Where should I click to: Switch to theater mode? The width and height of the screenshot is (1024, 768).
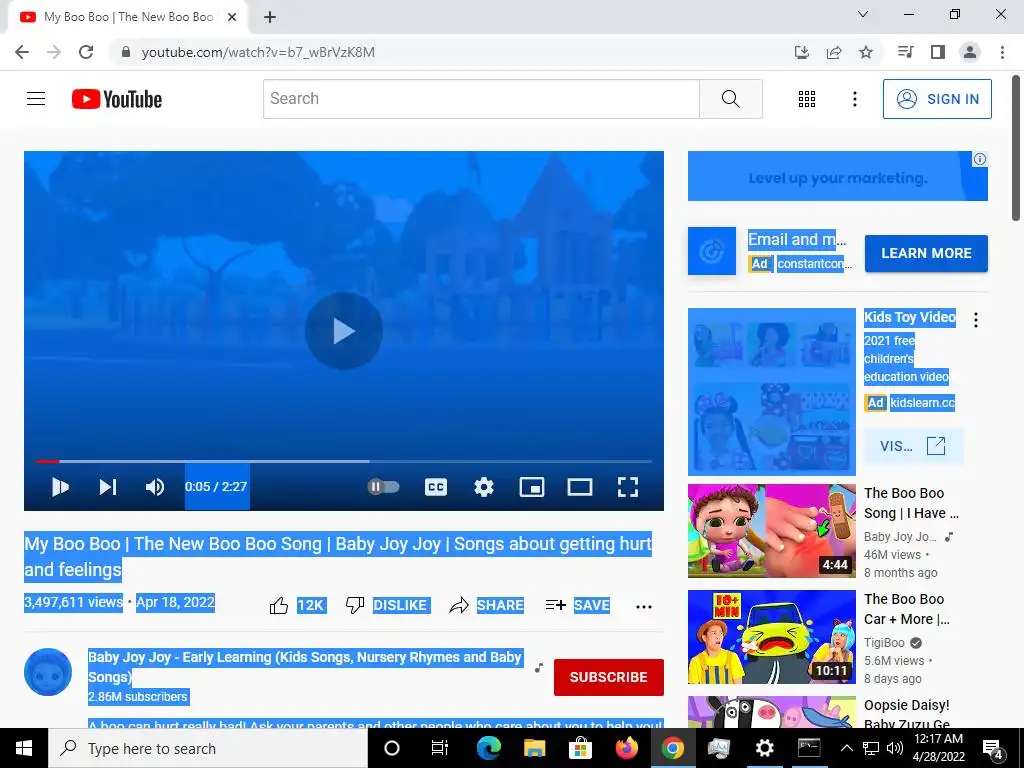tap(580, 487)
